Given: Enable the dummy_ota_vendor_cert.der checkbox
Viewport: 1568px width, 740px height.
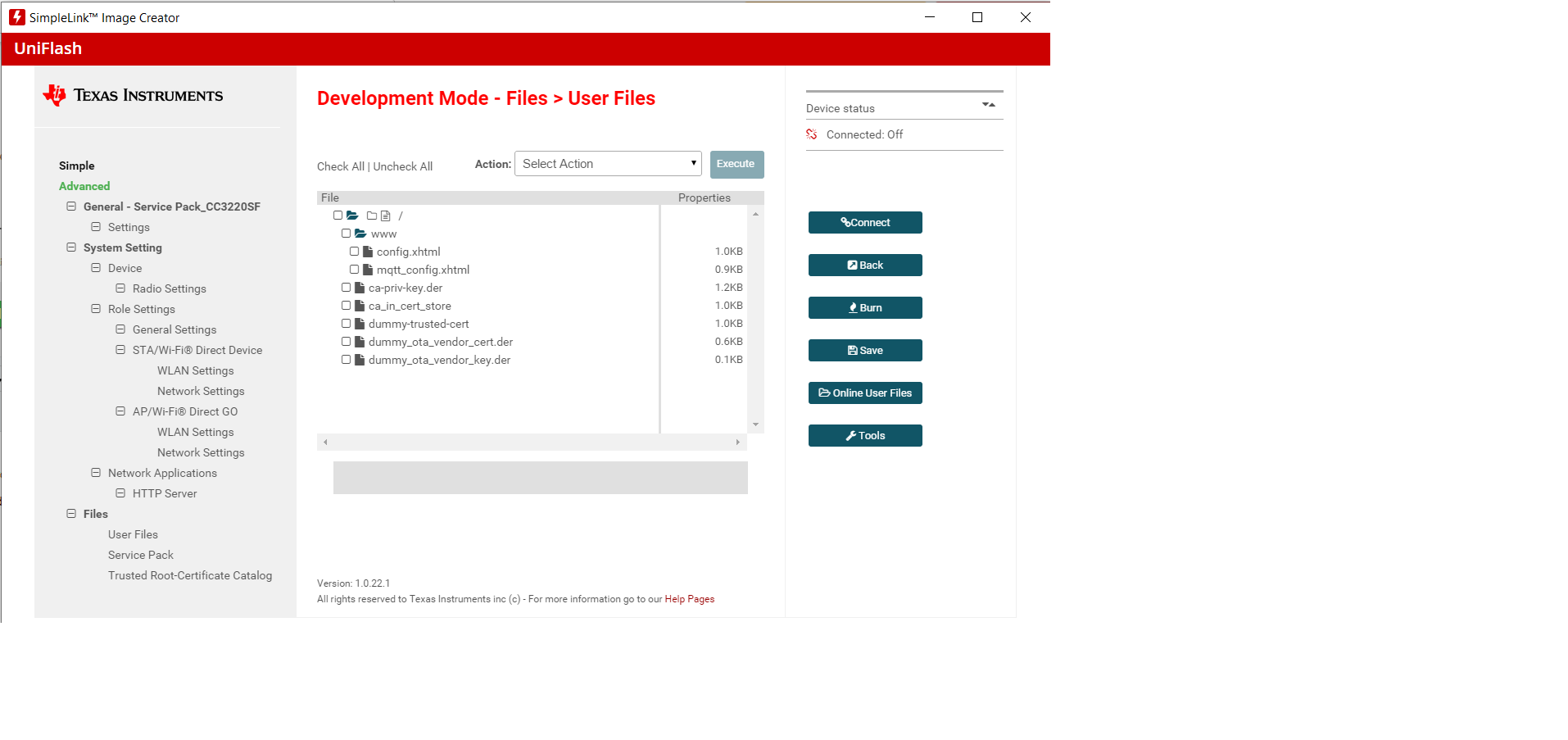Looking at the screenshot, I should 346,342.
